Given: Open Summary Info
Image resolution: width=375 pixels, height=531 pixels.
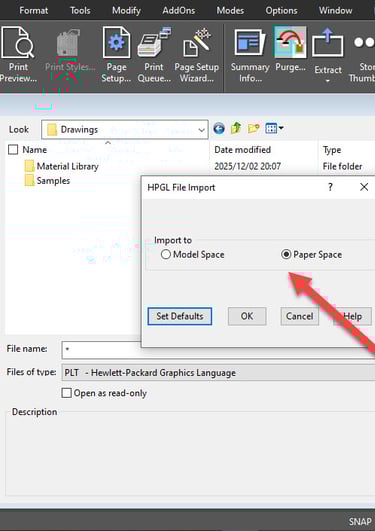Looking at the screenshot, I should [250, 55].
